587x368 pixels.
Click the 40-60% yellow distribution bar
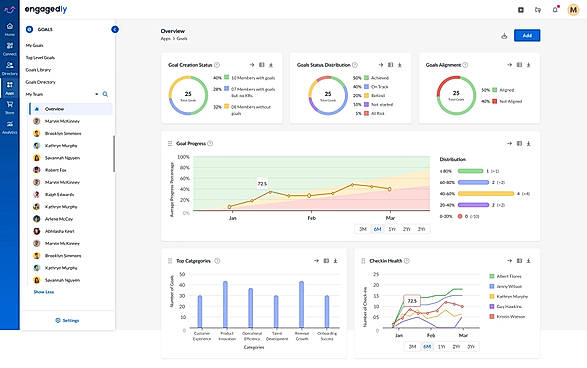click(x=486, y=194)
